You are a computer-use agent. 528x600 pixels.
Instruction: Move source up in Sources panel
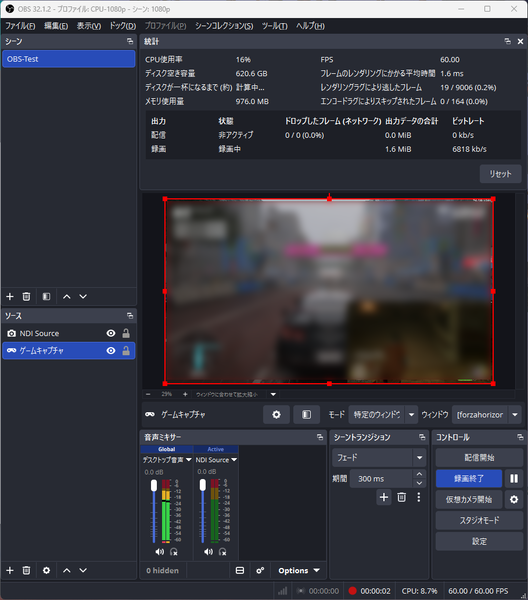[67, 571]
